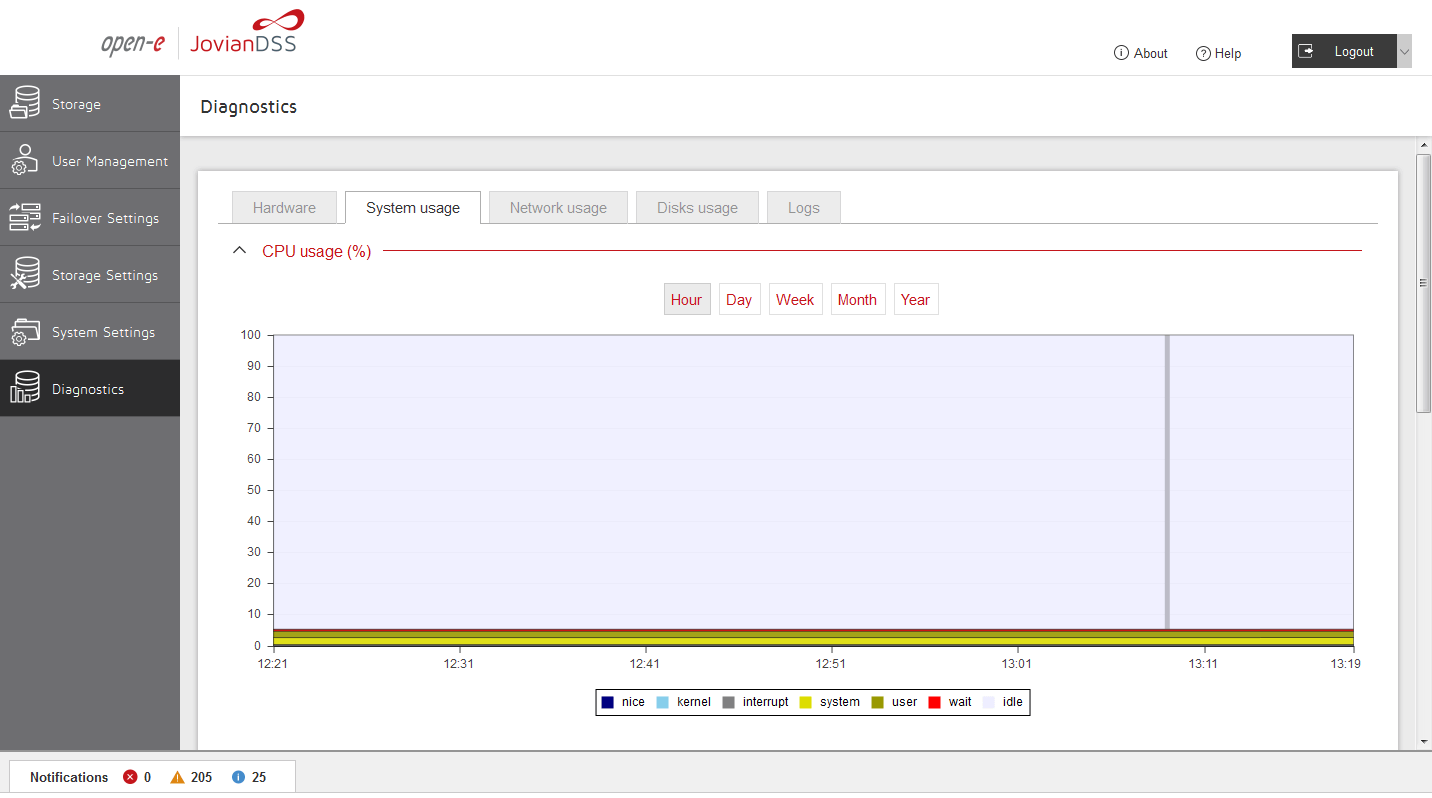This screenshot has width=1432, height=798.
Task: Click the red wait legend swatch
Action: click(934, 702)
